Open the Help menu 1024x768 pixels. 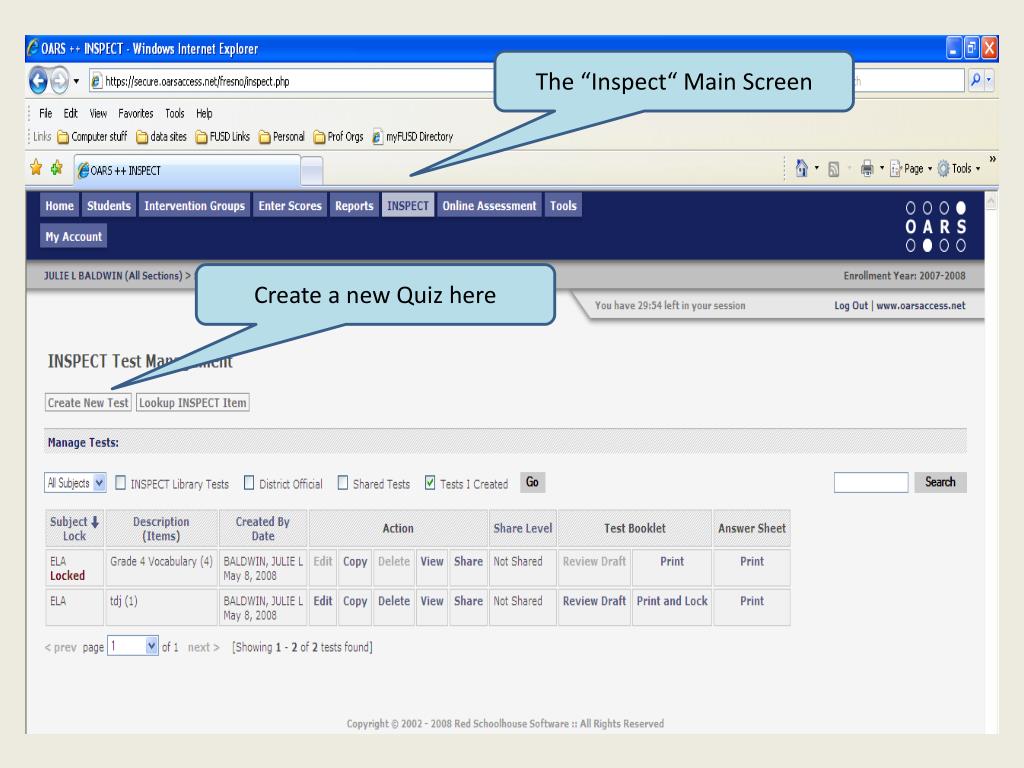click(x=204, y=113)
